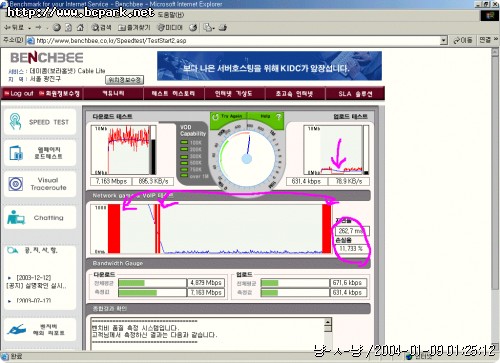Expand the Forward button history dropdown arrow
Viewport: 500px width, 363px height.
coord(47,28)
